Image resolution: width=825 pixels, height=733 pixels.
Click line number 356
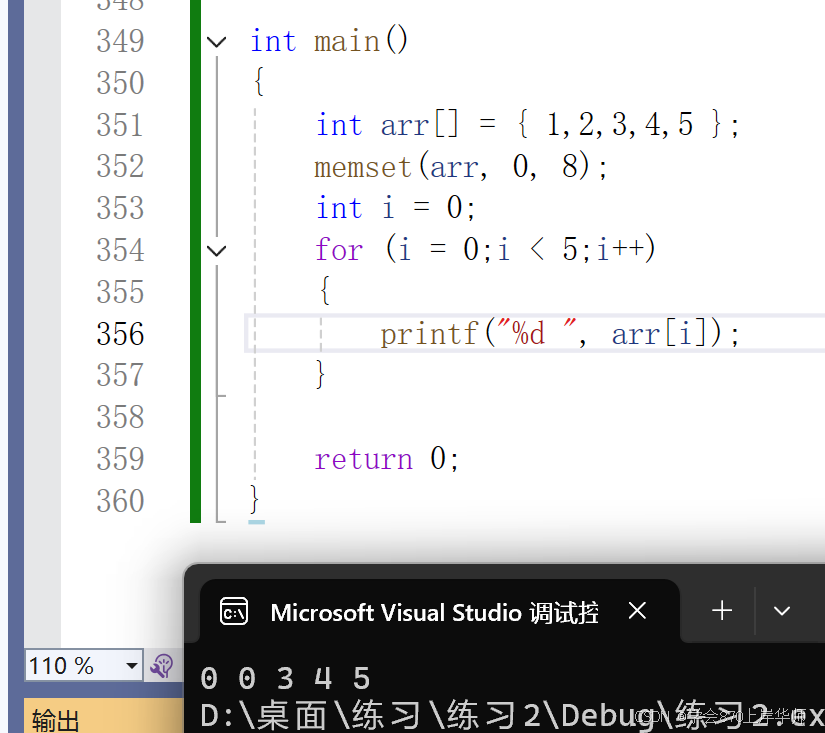coord(120,334)
